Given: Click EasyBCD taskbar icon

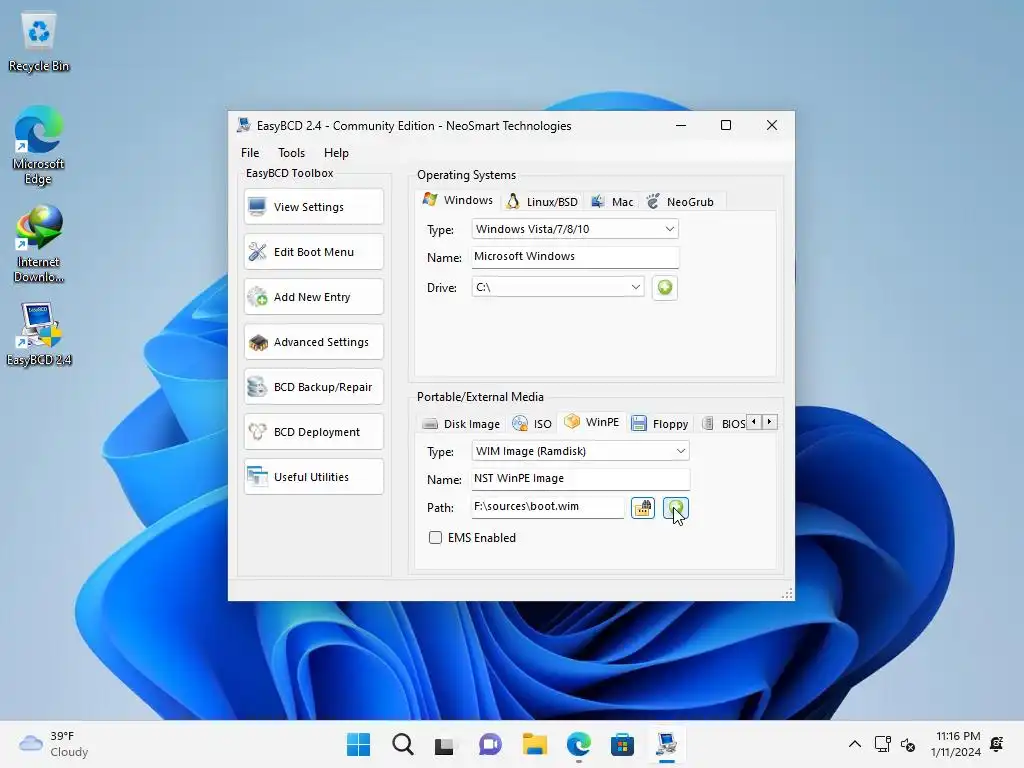Looking at the screenshot, I should (x=666, y=744).
